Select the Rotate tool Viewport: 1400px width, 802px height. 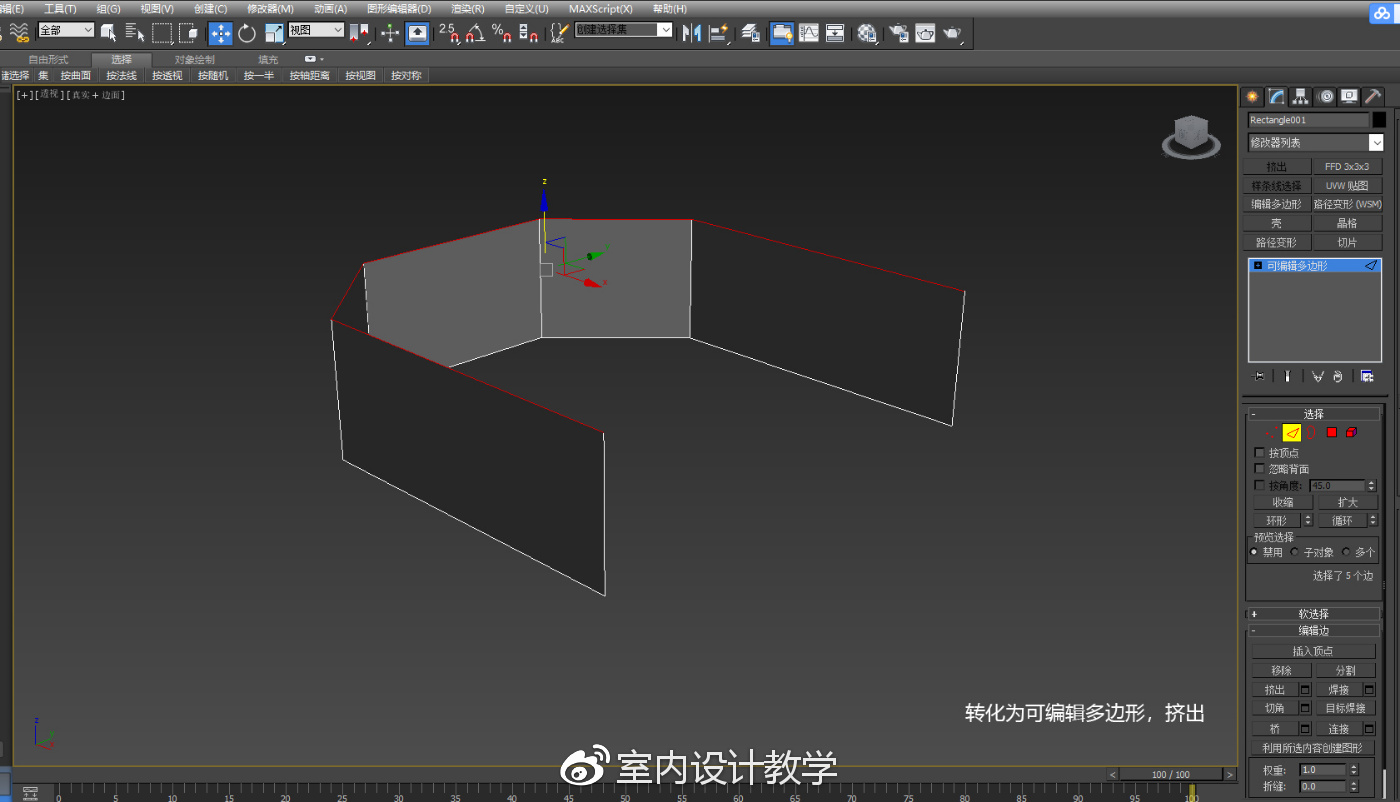[246, 33]
